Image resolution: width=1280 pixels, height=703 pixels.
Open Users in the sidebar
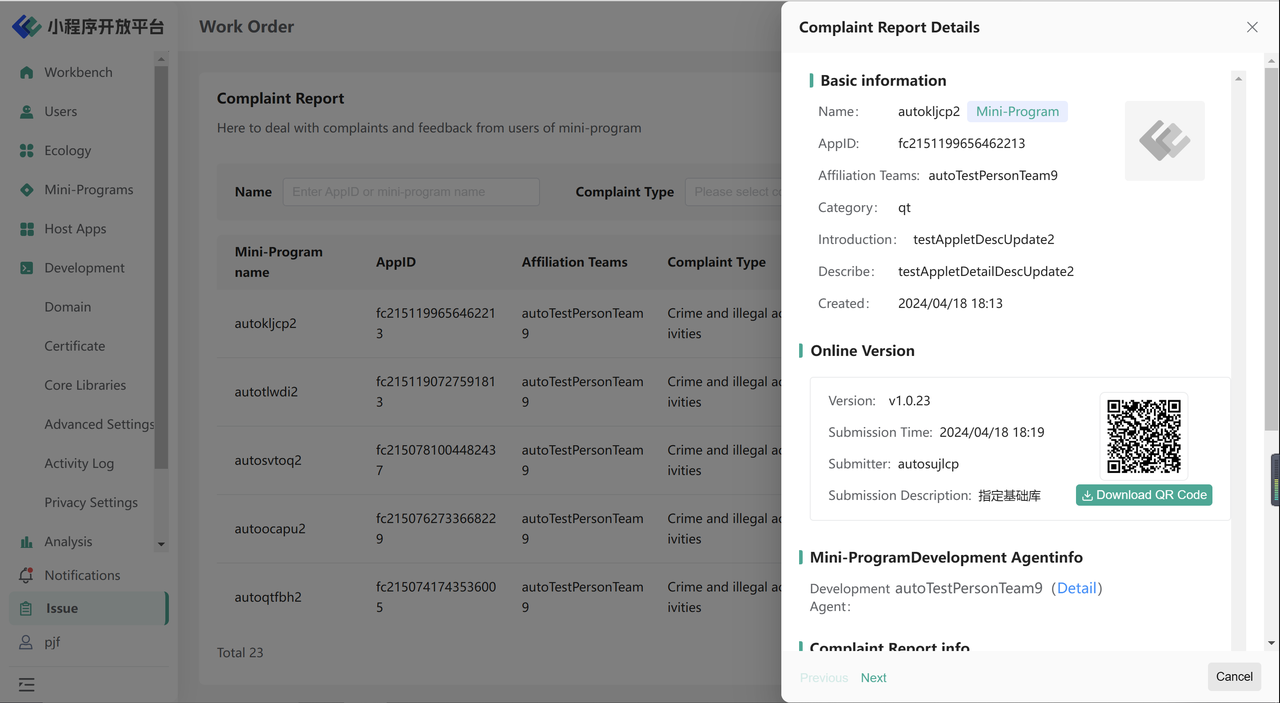click(61, 112)
